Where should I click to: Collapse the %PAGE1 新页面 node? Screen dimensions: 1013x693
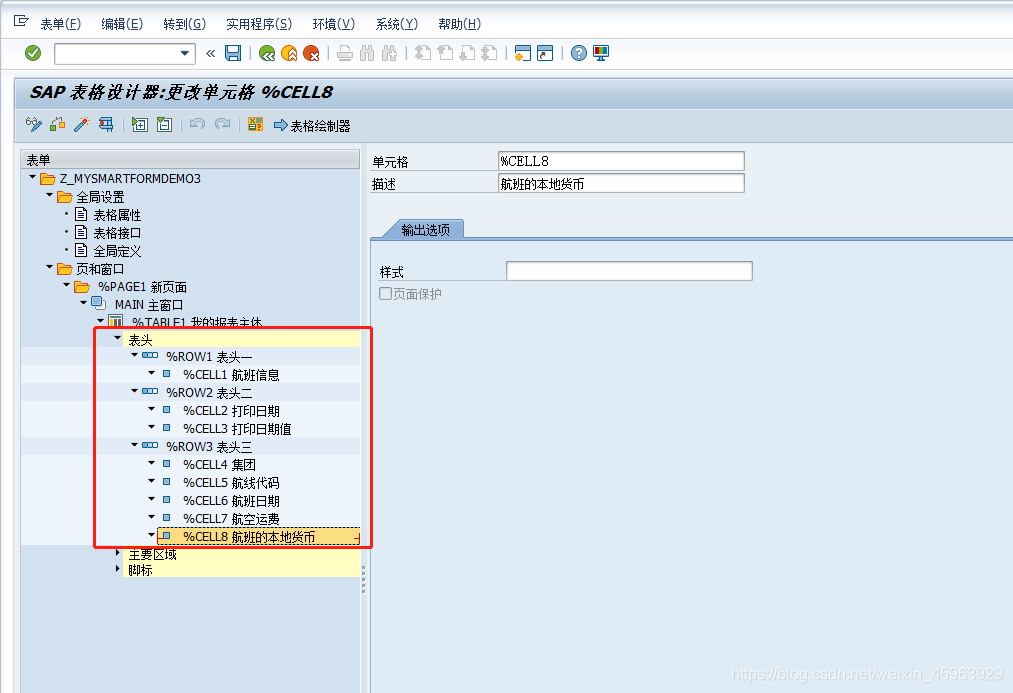coord(66,284)
